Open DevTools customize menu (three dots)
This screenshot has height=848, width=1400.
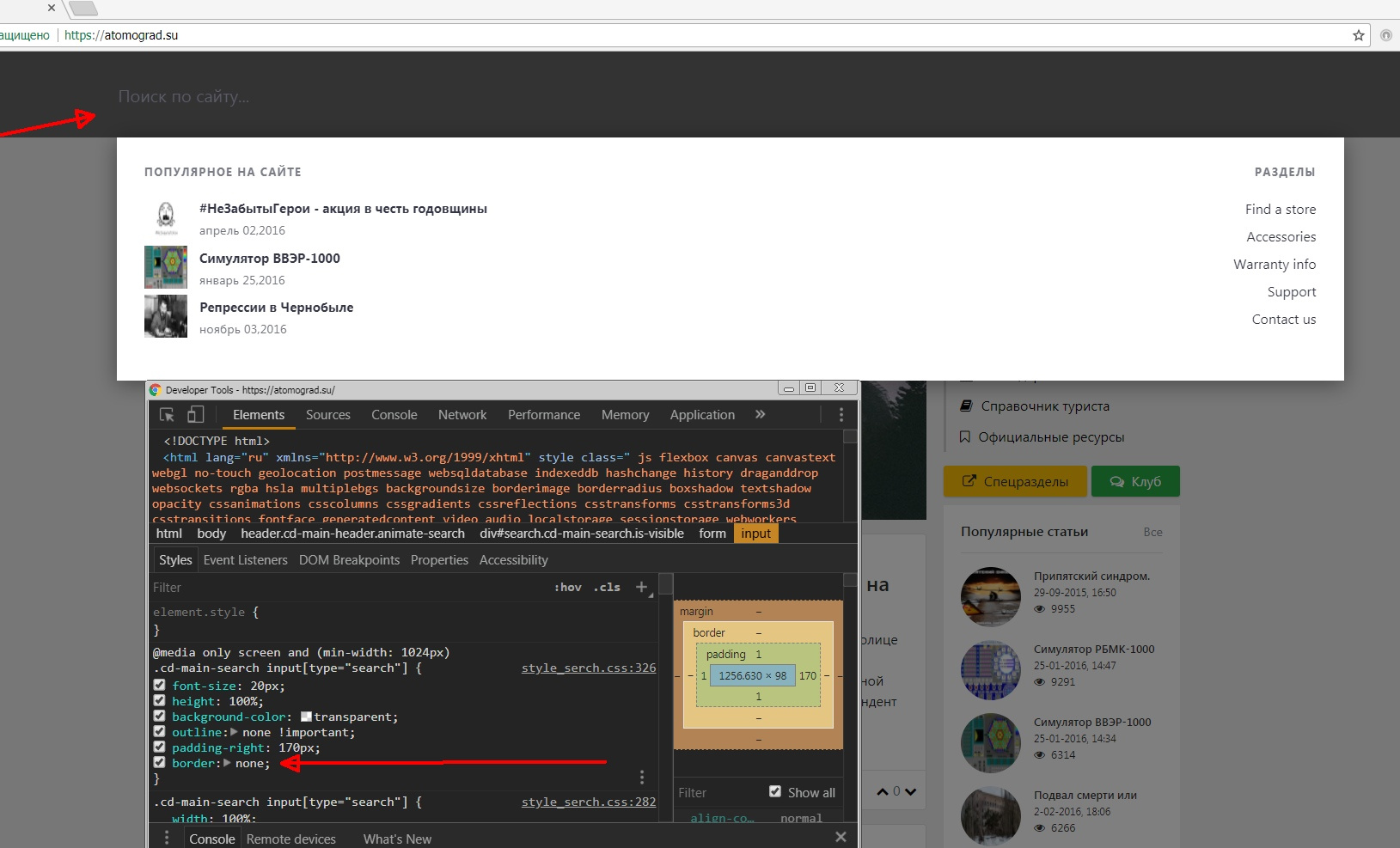[841, 415]
